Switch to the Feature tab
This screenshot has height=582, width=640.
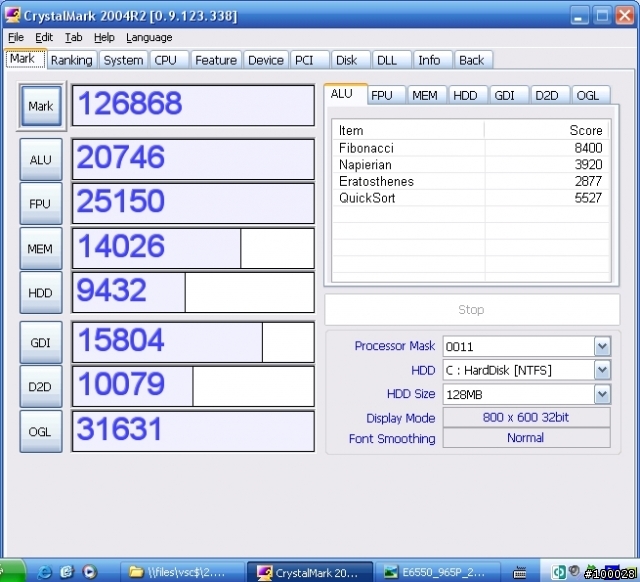coord(216,60)
